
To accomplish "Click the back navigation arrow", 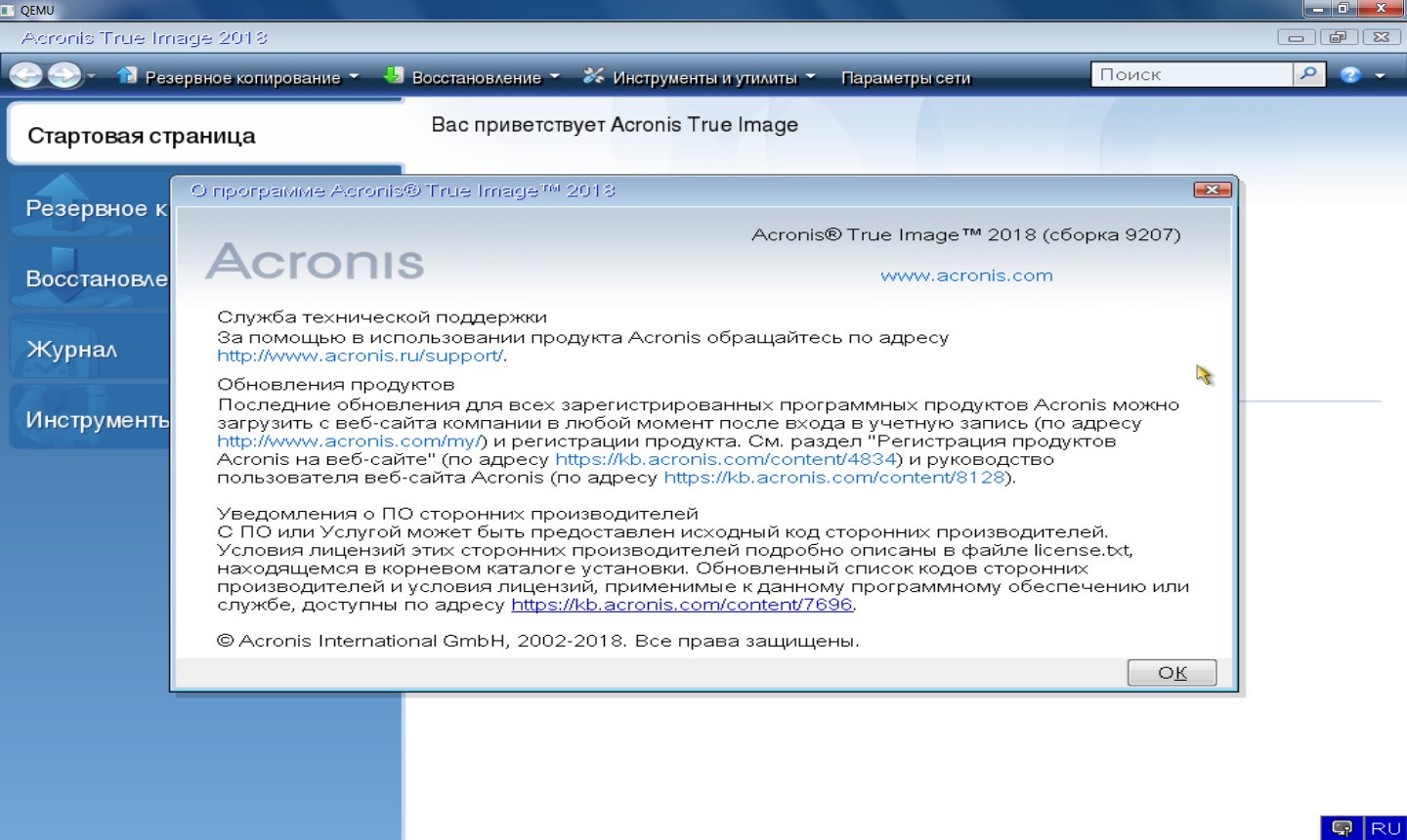I will [26, 75].
